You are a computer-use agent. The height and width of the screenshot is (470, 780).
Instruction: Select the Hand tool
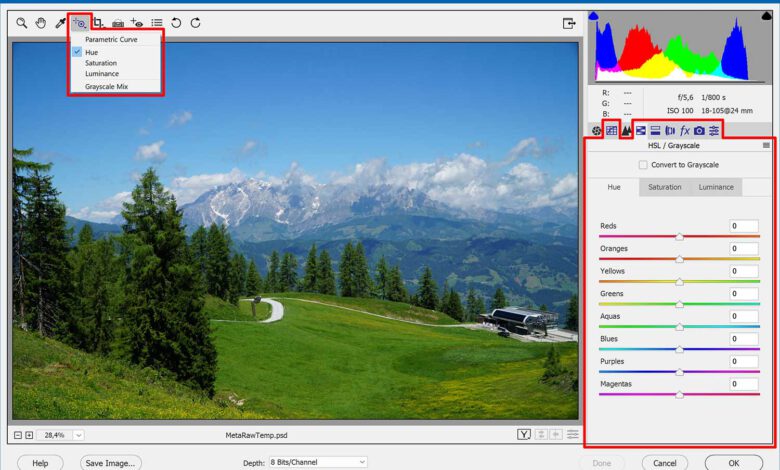pyautogui.click(x=41, y=22)
